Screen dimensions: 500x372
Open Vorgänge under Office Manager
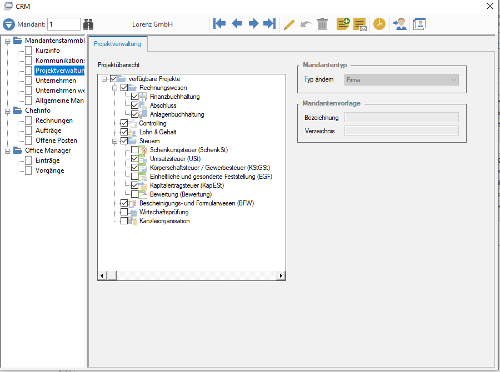50,171
